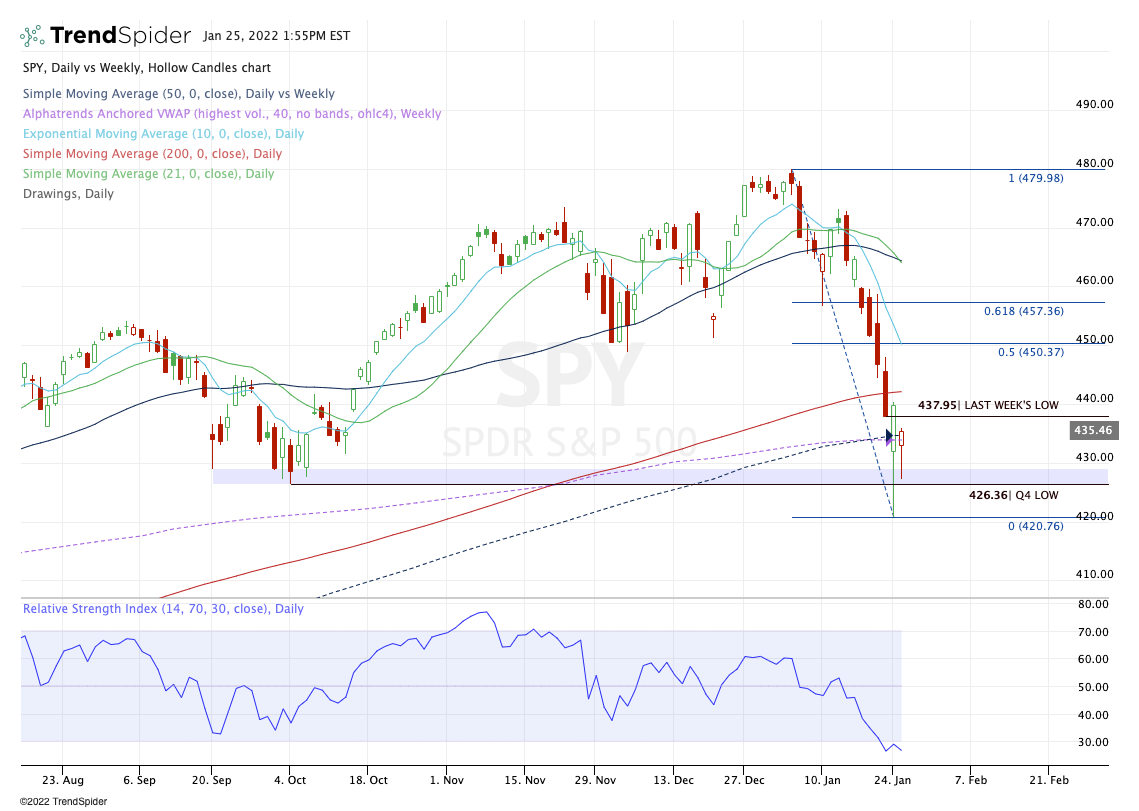Click the 1. Nov date axis label
Image resolution: width=1139 pixels, height=811 pixels.
[x=447, y=780]
